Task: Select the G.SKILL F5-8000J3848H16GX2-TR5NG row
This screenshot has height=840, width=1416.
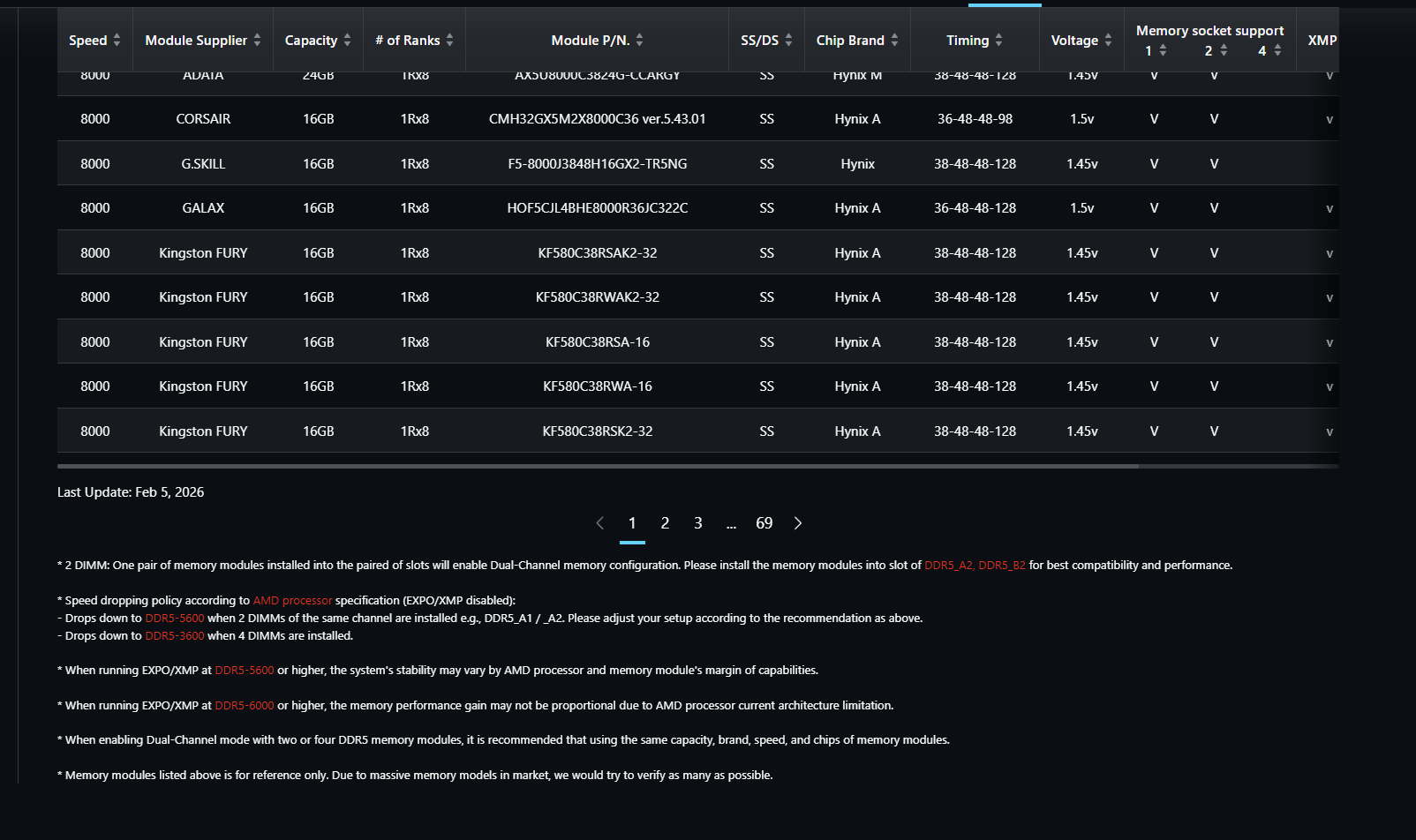Action: 598,164
